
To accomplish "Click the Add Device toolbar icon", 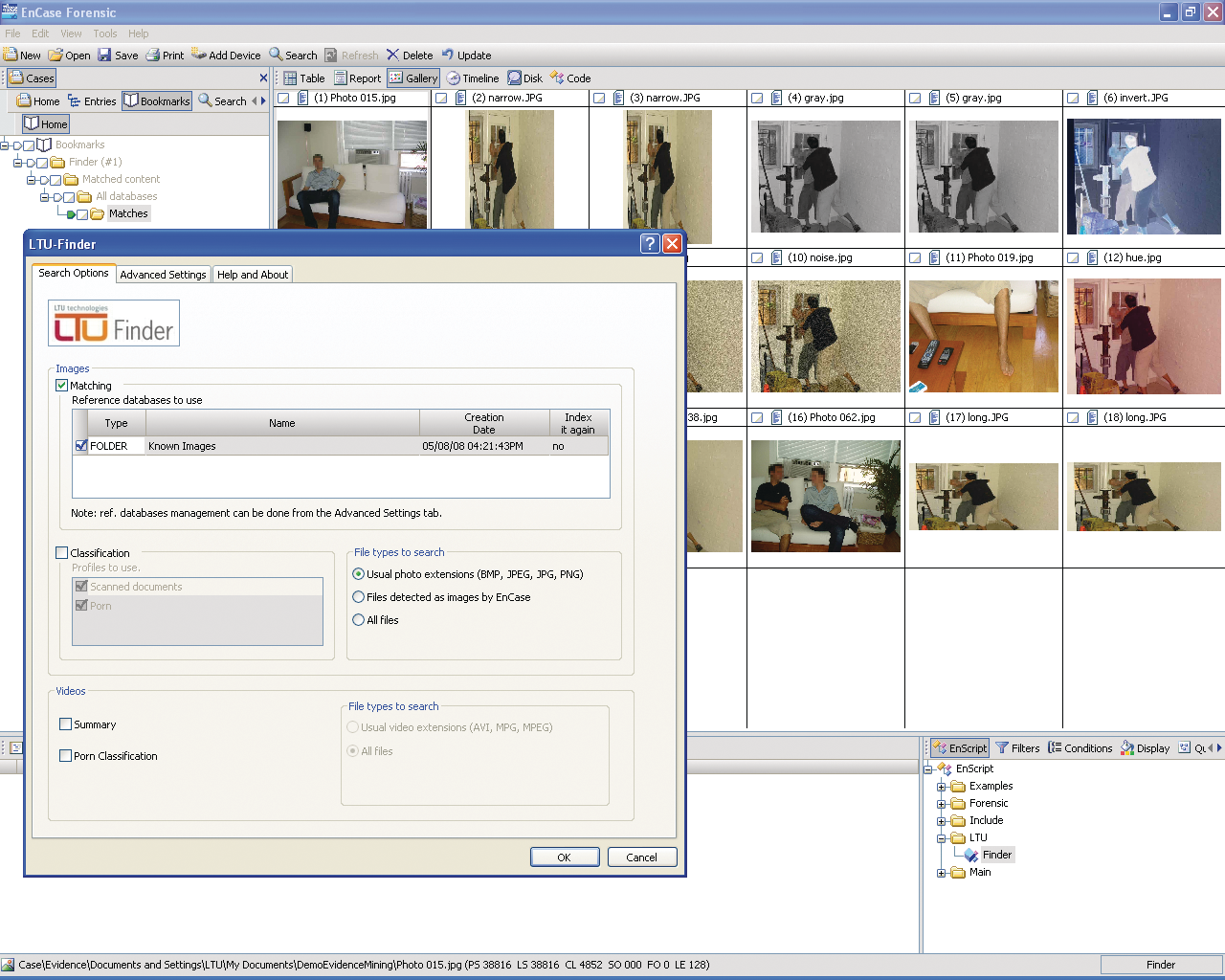I will 199,55.
